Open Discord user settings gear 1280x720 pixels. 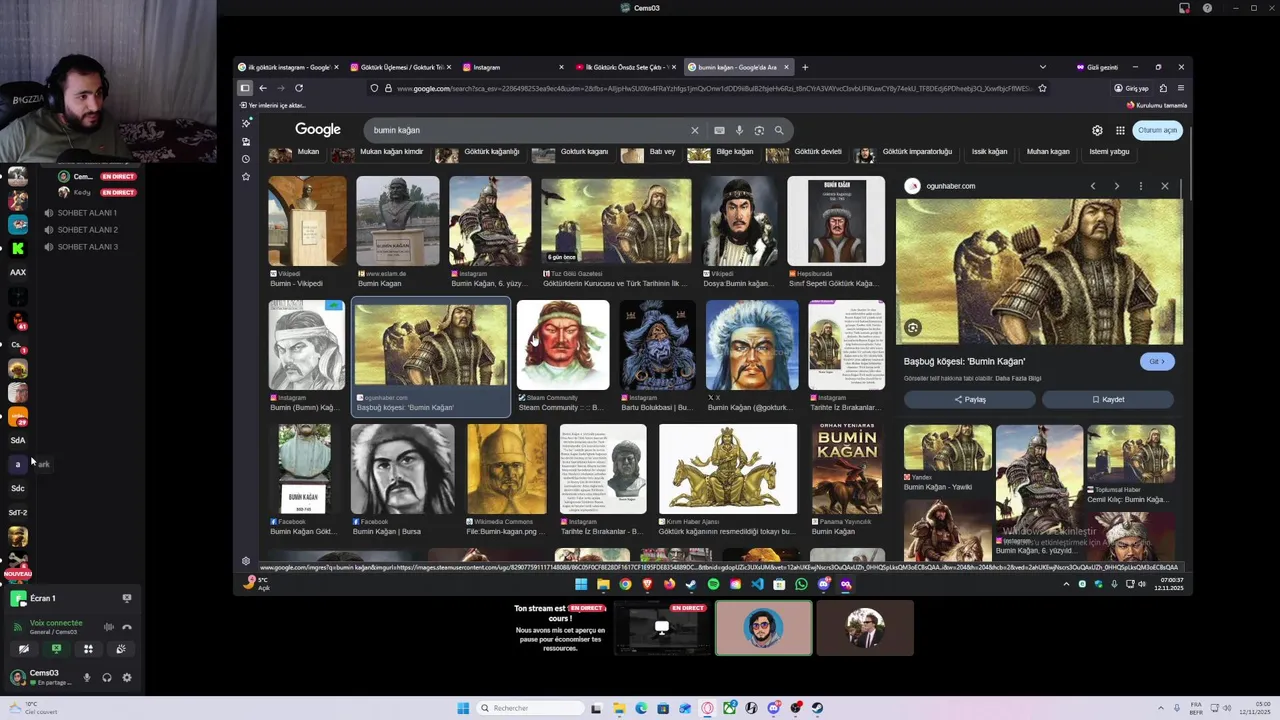click(x=127, y=677)
